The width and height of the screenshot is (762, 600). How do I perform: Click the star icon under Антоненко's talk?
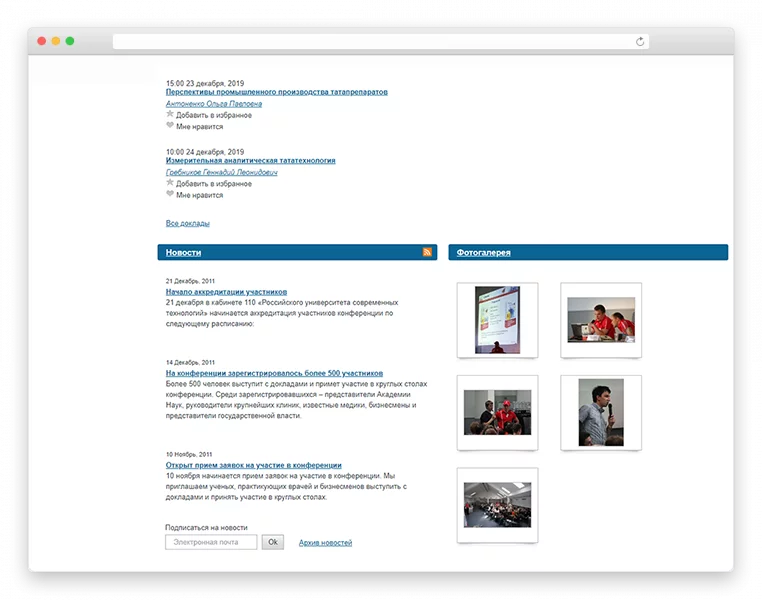(170, 114)
